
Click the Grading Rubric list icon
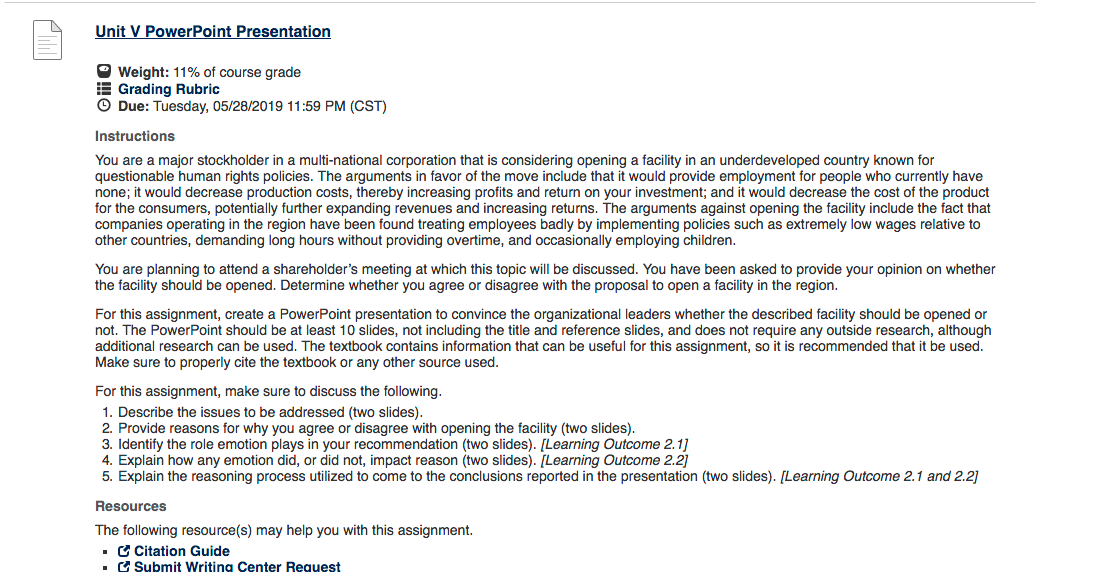[104, 89]
